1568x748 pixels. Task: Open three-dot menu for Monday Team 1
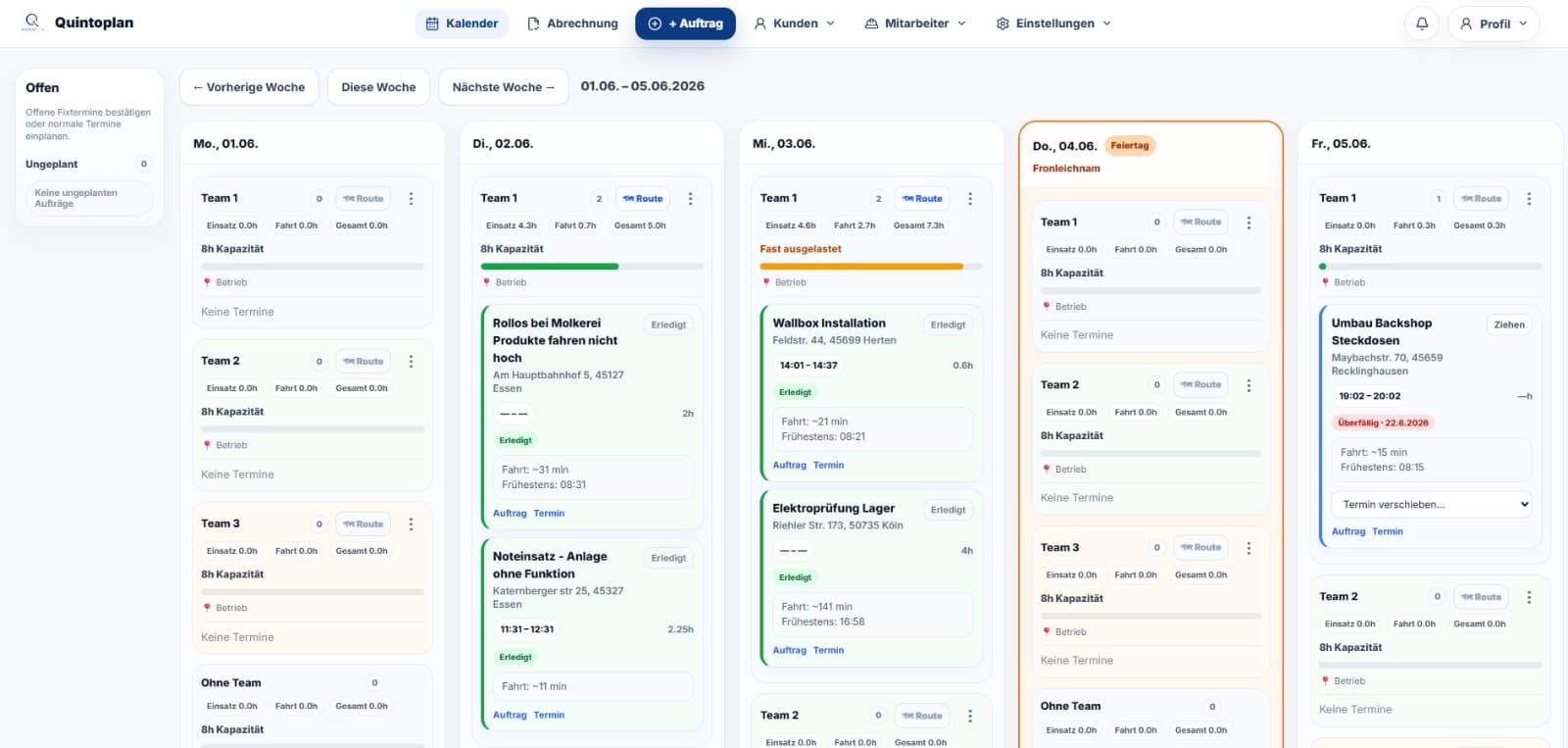pyautogui.click(x=411, y=199)
